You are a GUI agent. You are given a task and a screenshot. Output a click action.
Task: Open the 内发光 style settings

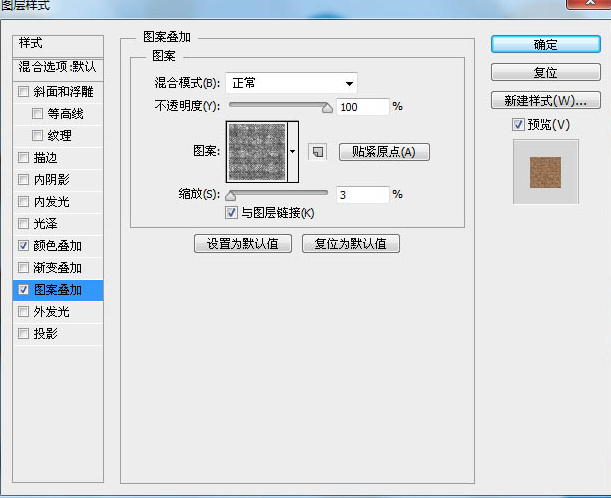(x=51, y=201)
